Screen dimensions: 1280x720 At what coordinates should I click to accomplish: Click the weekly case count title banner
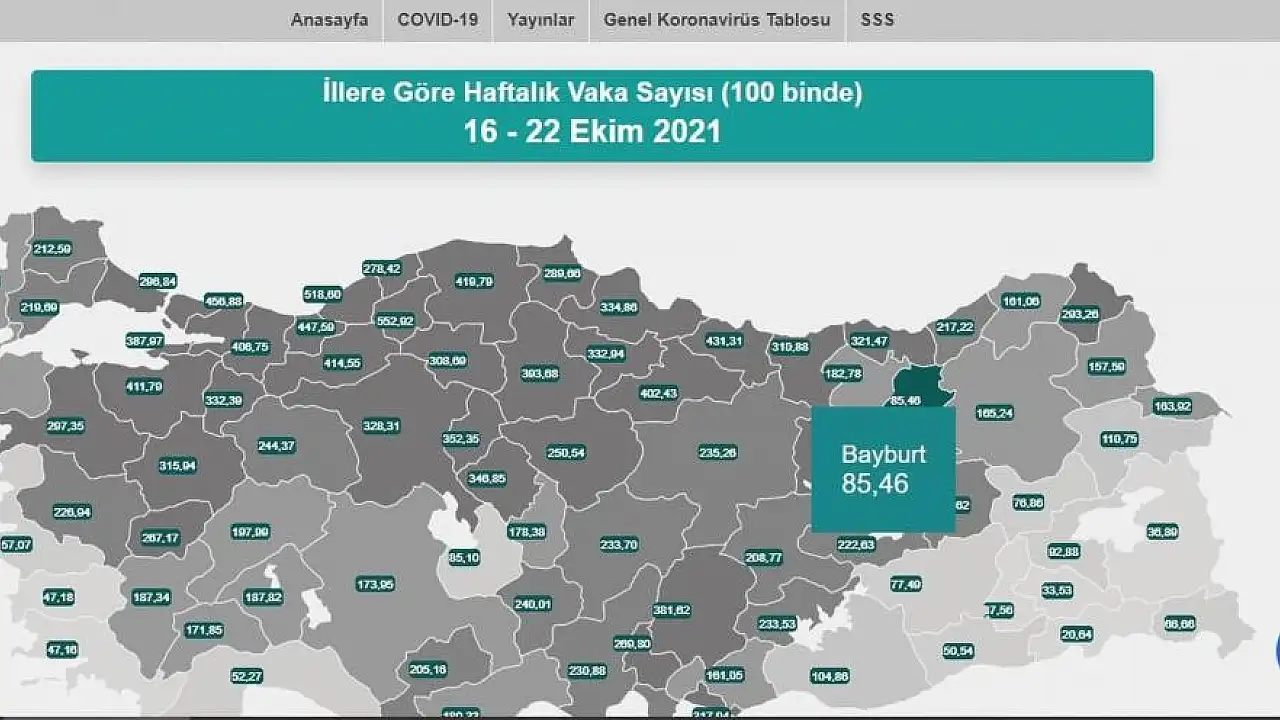592,115
